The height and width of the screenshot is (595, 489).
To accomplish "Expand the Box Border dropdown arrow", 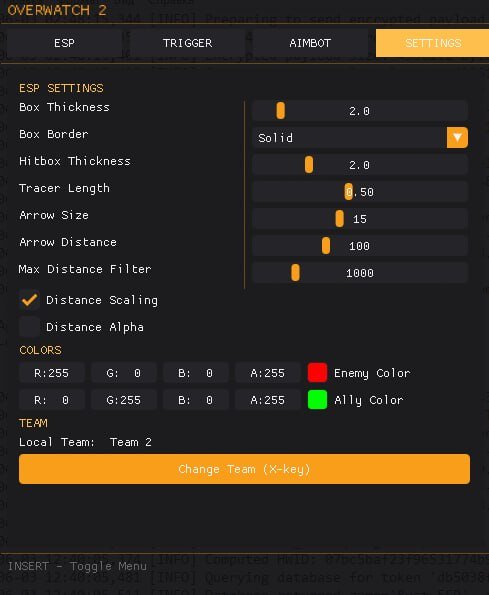I will point(457,137).
